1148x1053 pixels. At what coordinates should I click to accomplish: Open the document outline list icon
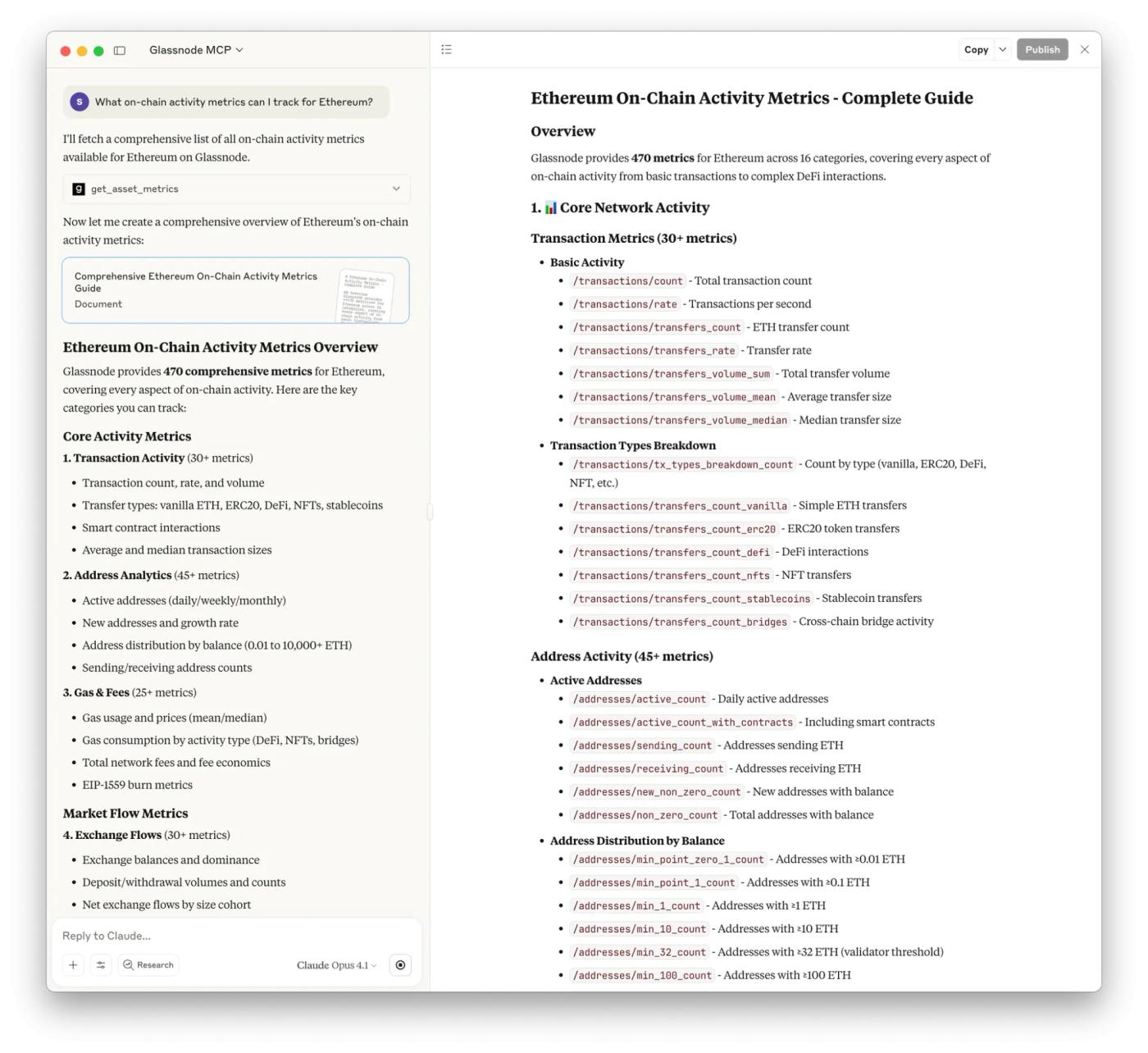point(446,50)
